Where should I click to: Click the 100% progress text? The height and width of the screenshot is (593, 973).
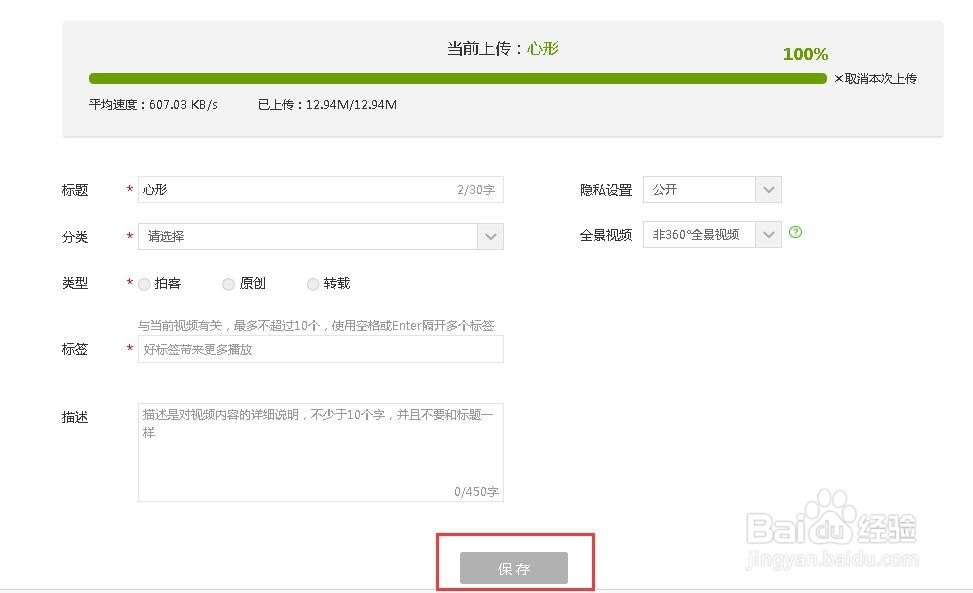coord(805,54)
